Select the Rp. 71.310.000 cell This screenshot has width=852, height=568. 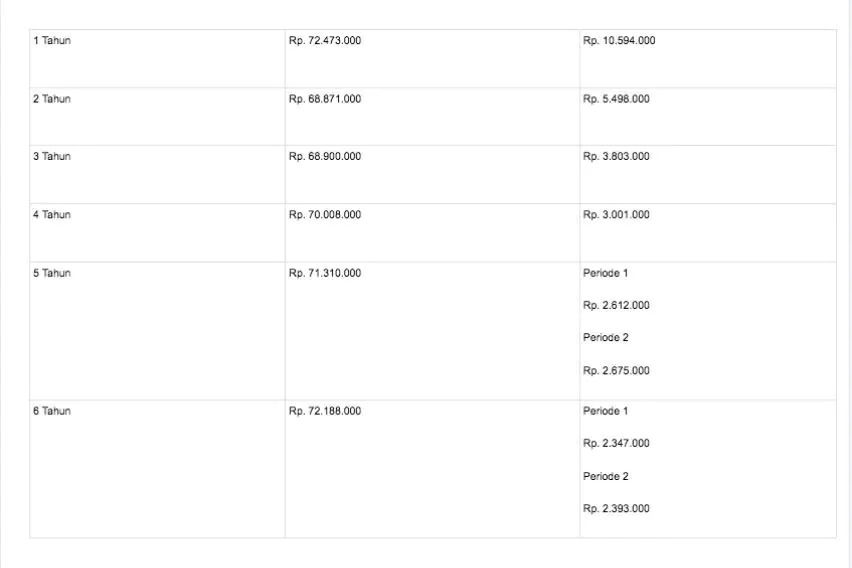point(325,273)
